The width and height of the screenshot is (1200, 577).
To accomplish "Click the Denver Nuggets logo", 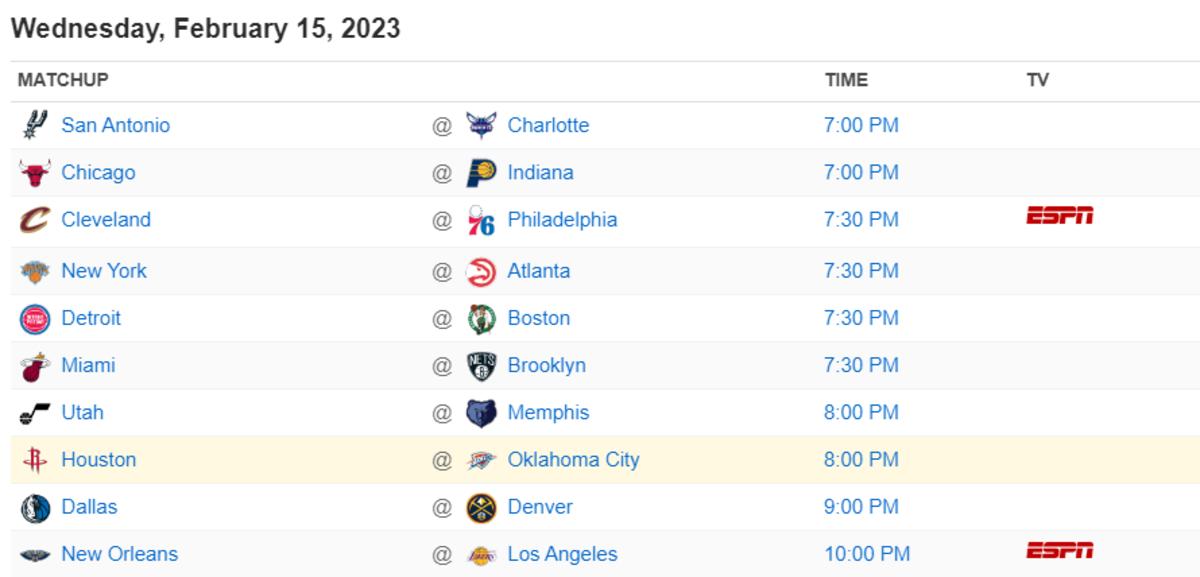I will (x=481, y=507).
